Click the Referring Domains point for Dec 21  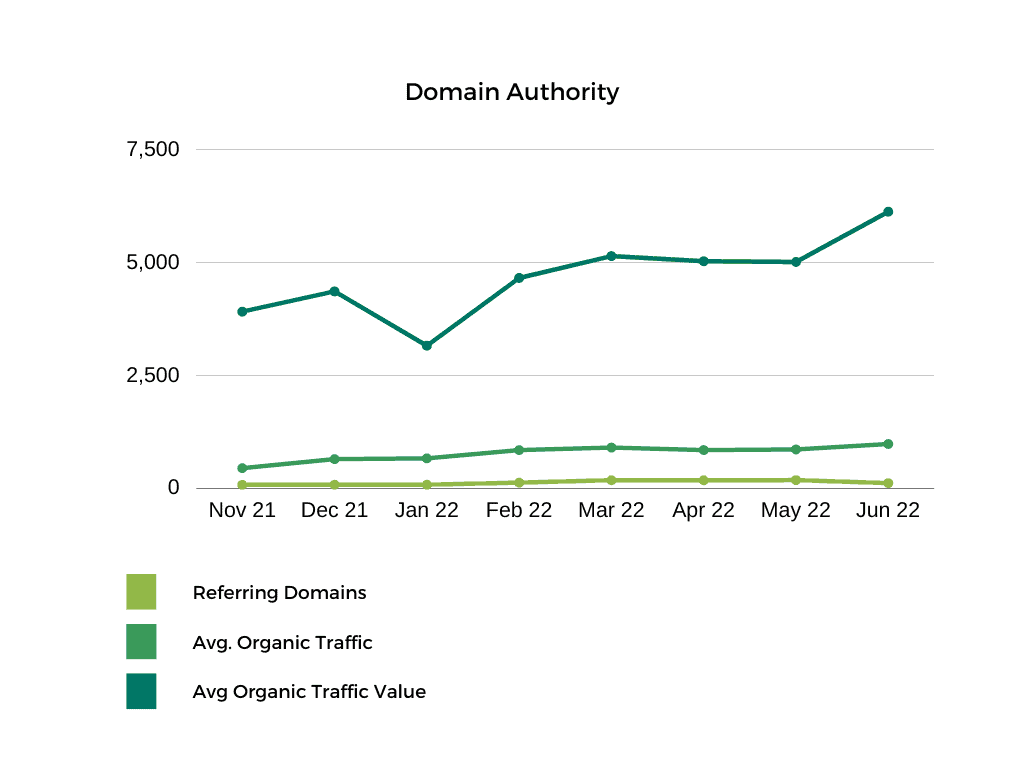click(334, 485)
